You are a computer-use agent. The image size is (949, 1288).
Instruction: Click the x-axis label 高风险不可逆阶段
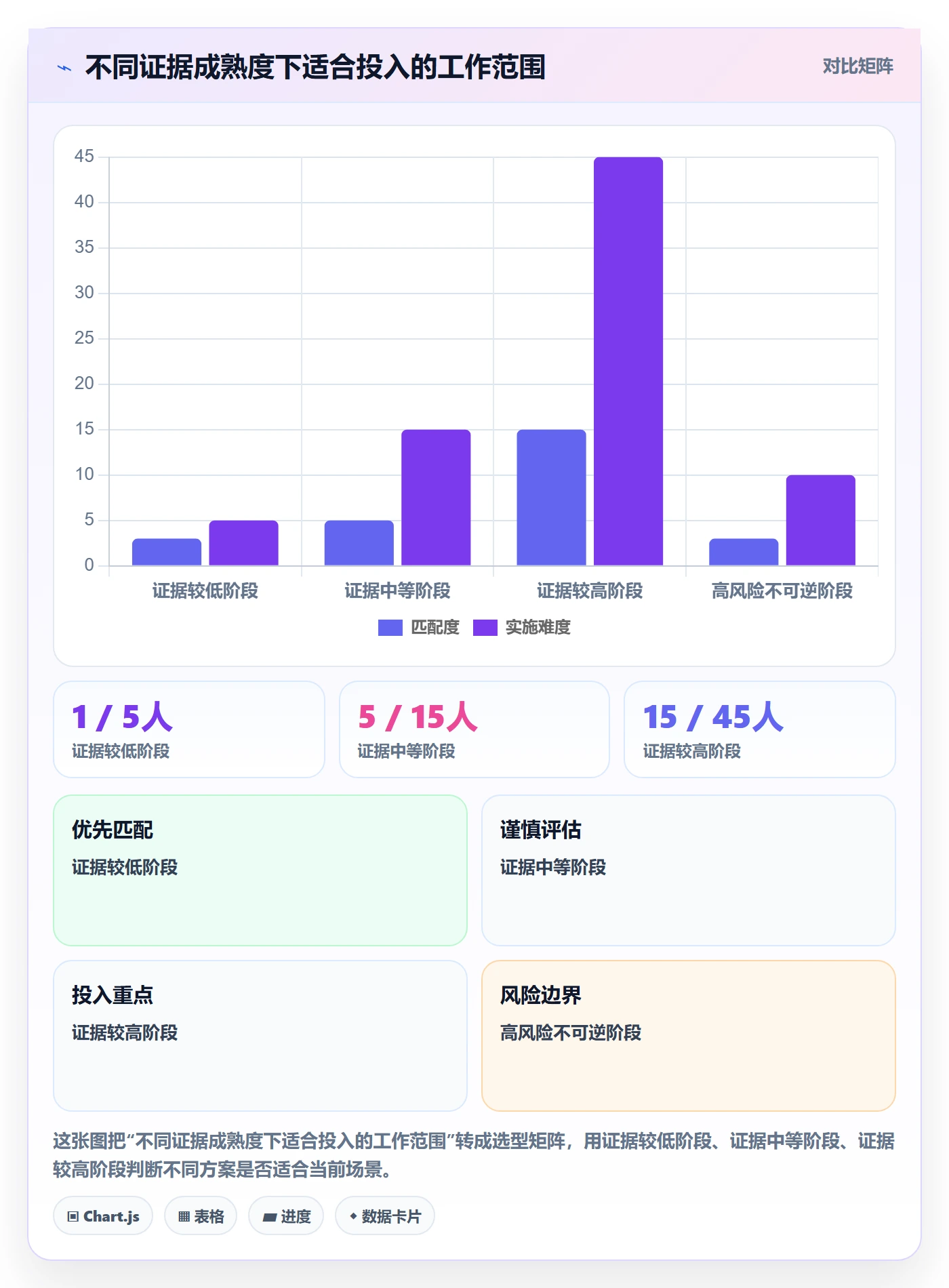pos(782,591)
